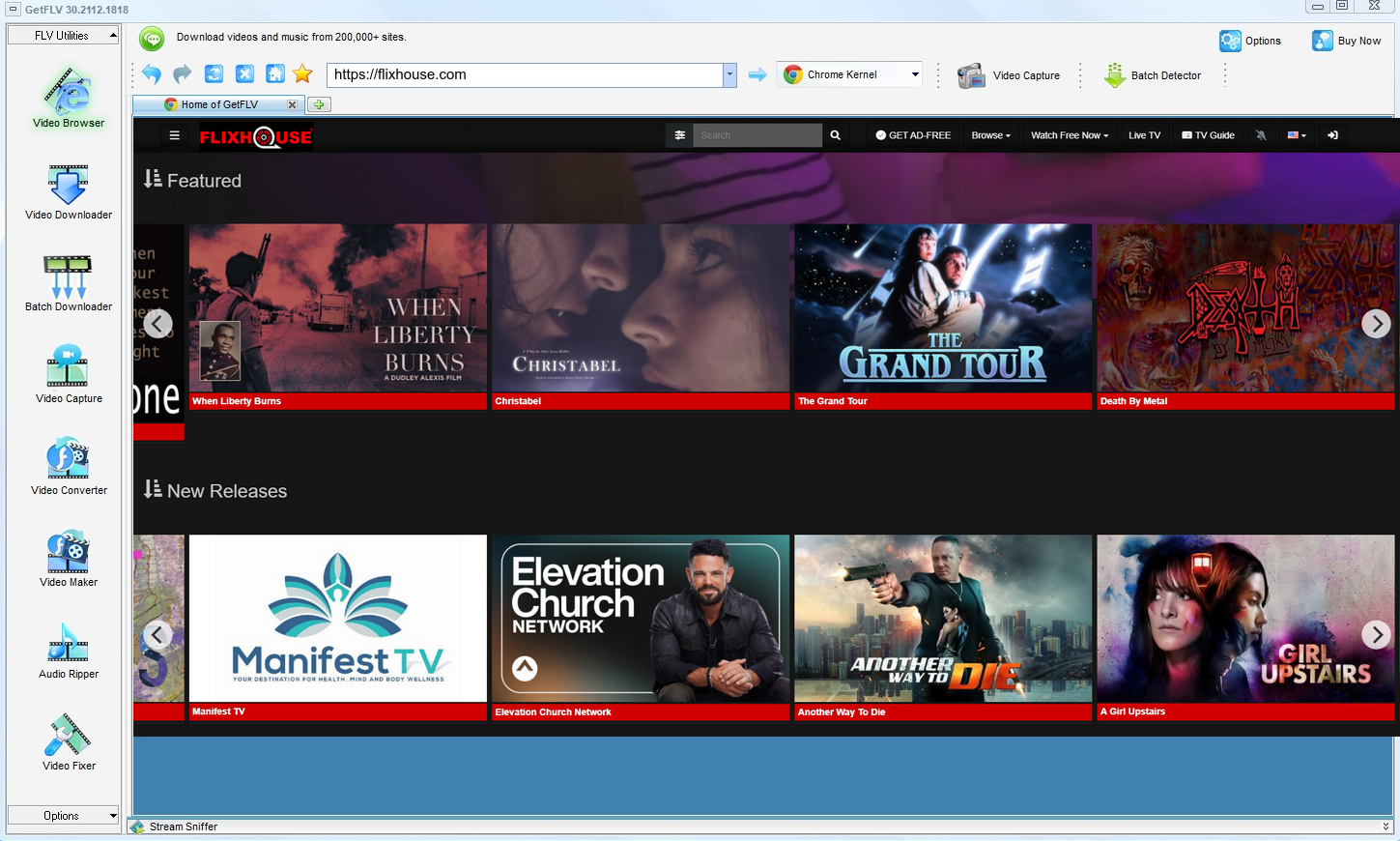Open the GetFLV window system menu icon

click(x=13, y=9)
